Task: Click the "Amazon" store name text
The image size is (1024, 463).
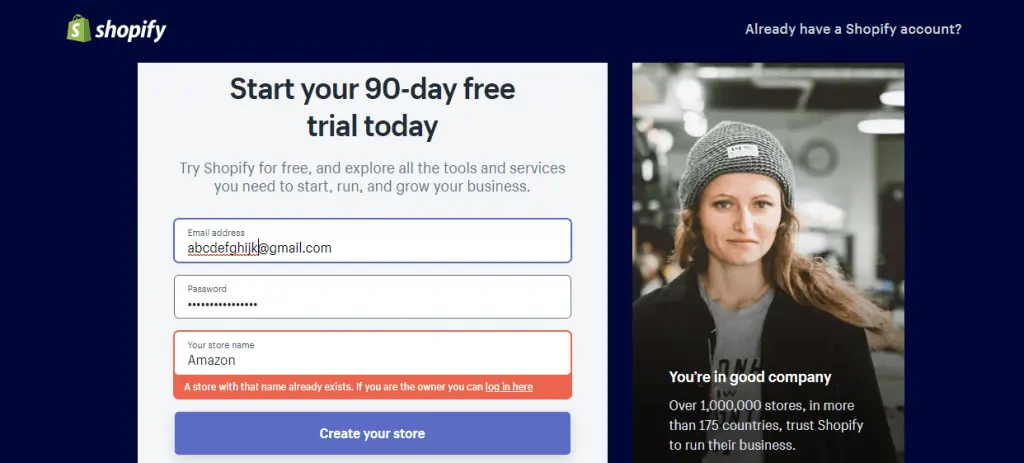Action: pos(212,361)
